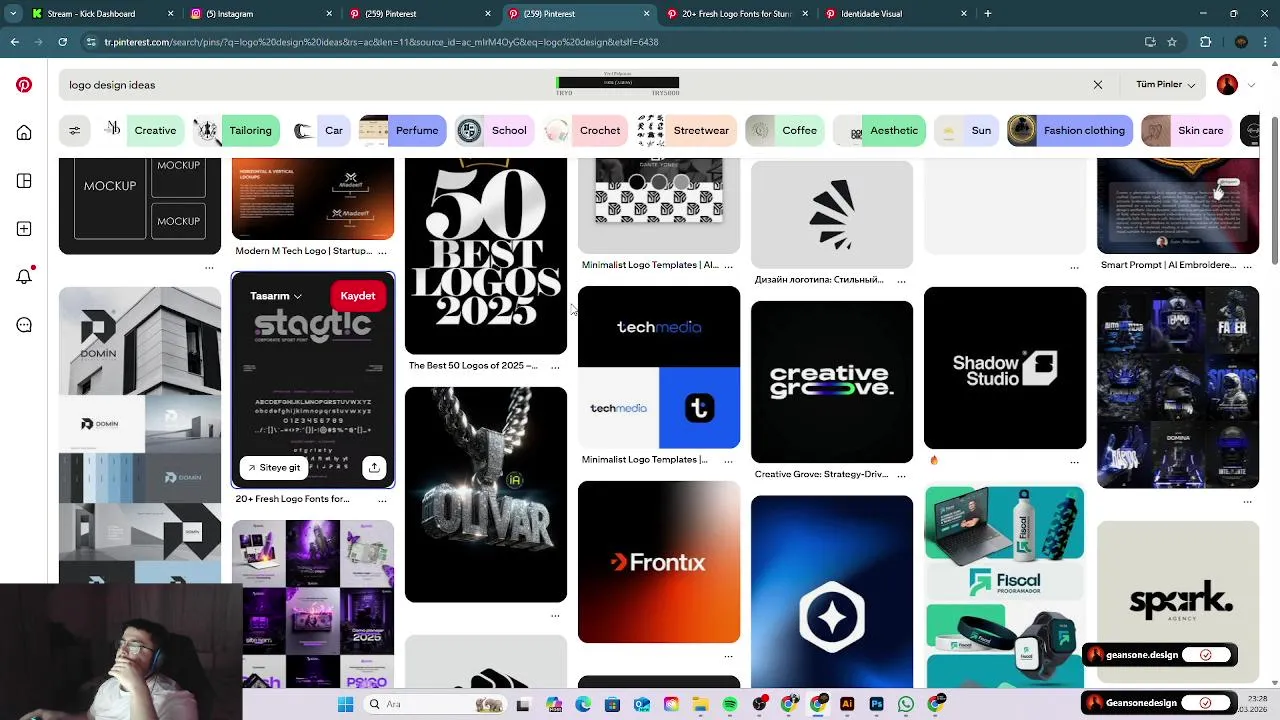Viewport: 1280px width, 720px height.
Task: Clear the search with the X icon
Action: (1098, 85)
